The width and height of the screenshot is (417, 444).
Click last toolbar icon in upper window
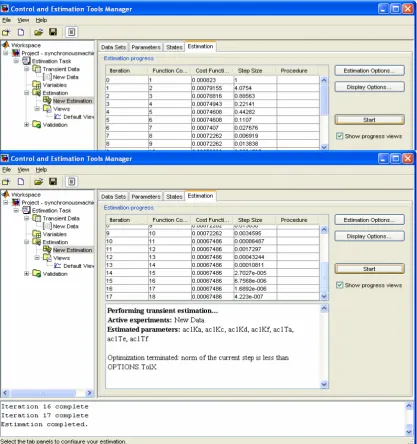[x=71, y=32]
